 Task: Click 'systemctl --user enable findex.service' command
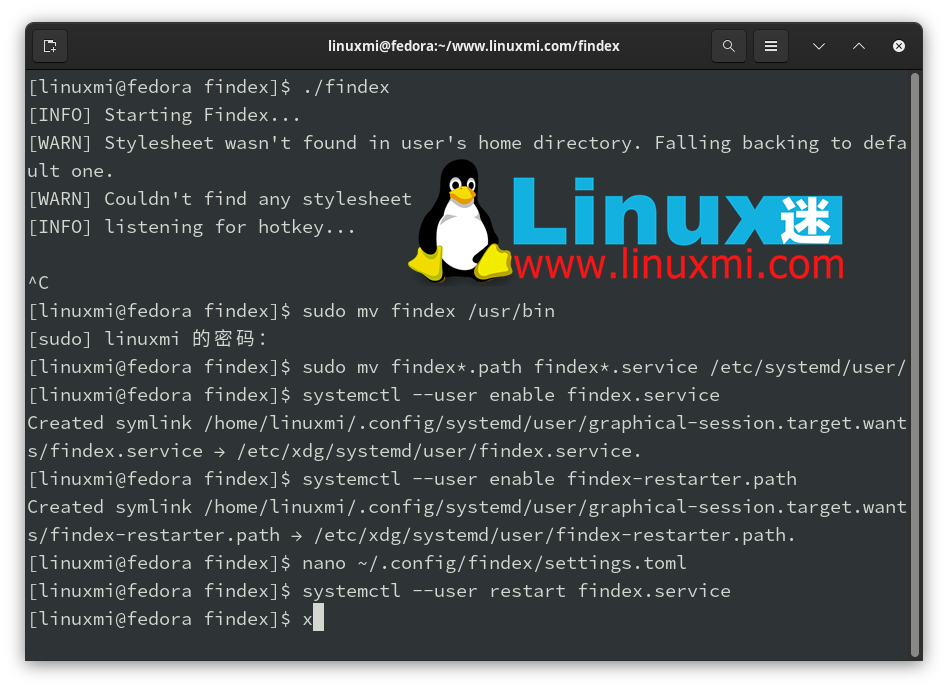pos(511,395)
